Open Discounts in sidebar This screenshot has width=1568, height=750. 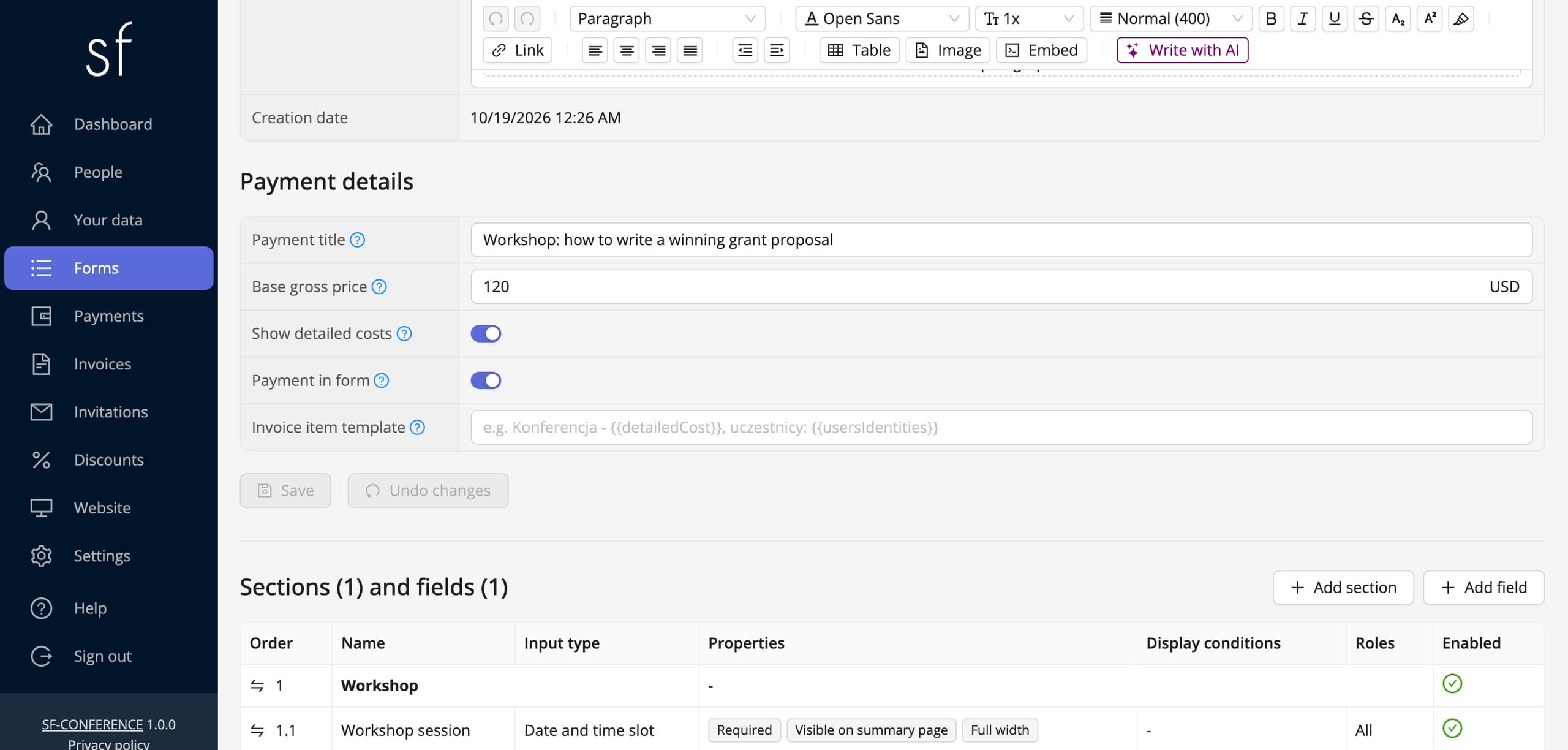coord(109,460)
